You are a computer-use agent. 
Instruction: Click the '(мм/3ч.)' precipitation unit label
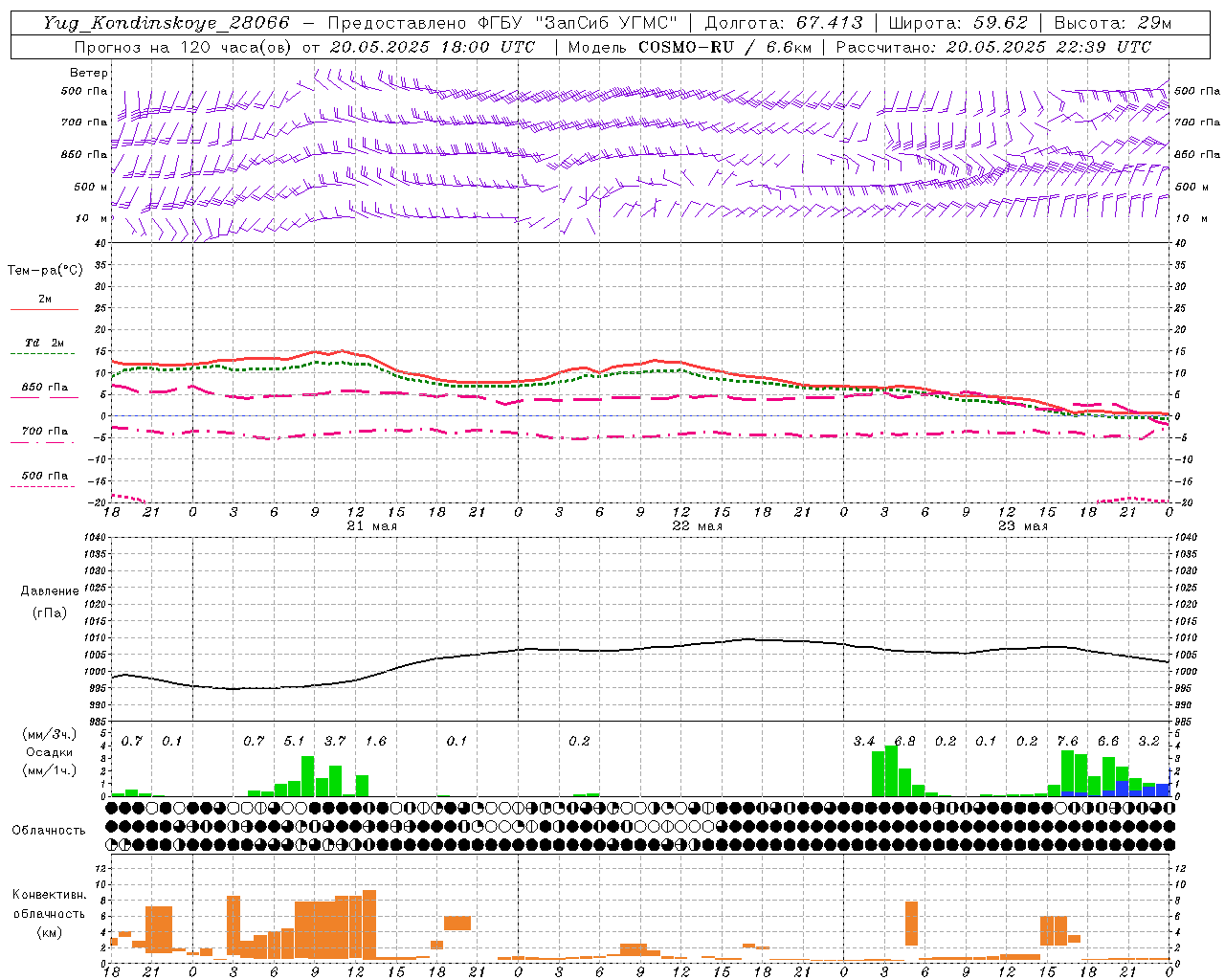(x=49, y=734)
